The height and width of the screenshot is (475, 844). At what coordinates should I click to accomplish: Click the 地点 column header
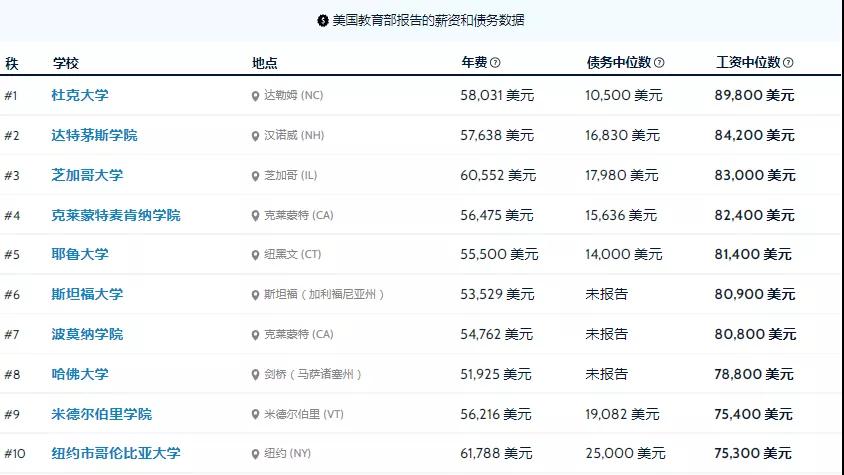(x=264, y=63)
